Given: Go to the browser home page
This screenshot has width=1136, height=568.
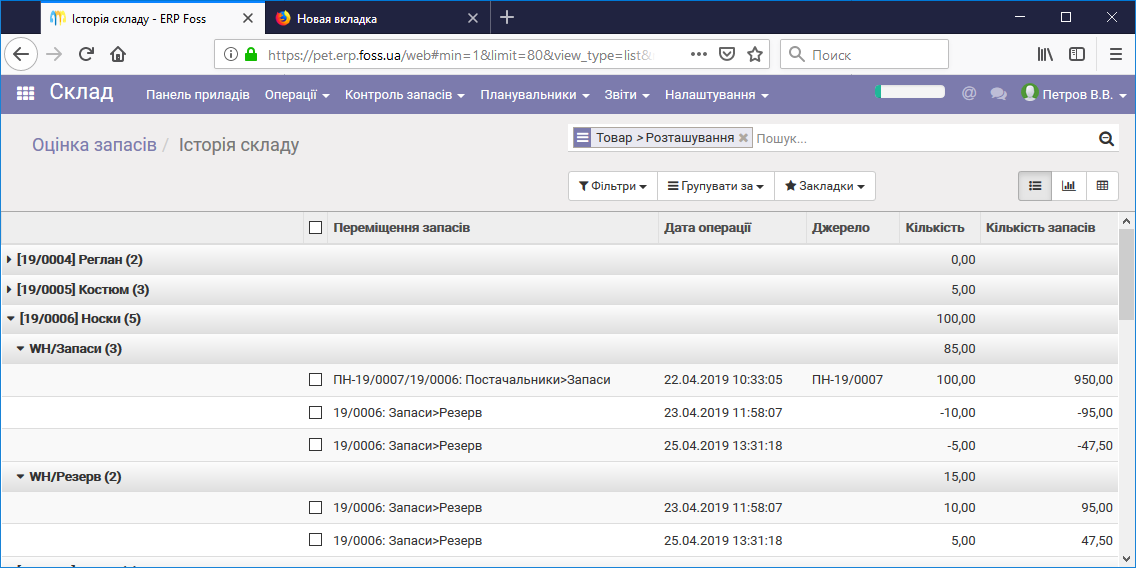Looking at the screenshot, I should tap(117, 54).
